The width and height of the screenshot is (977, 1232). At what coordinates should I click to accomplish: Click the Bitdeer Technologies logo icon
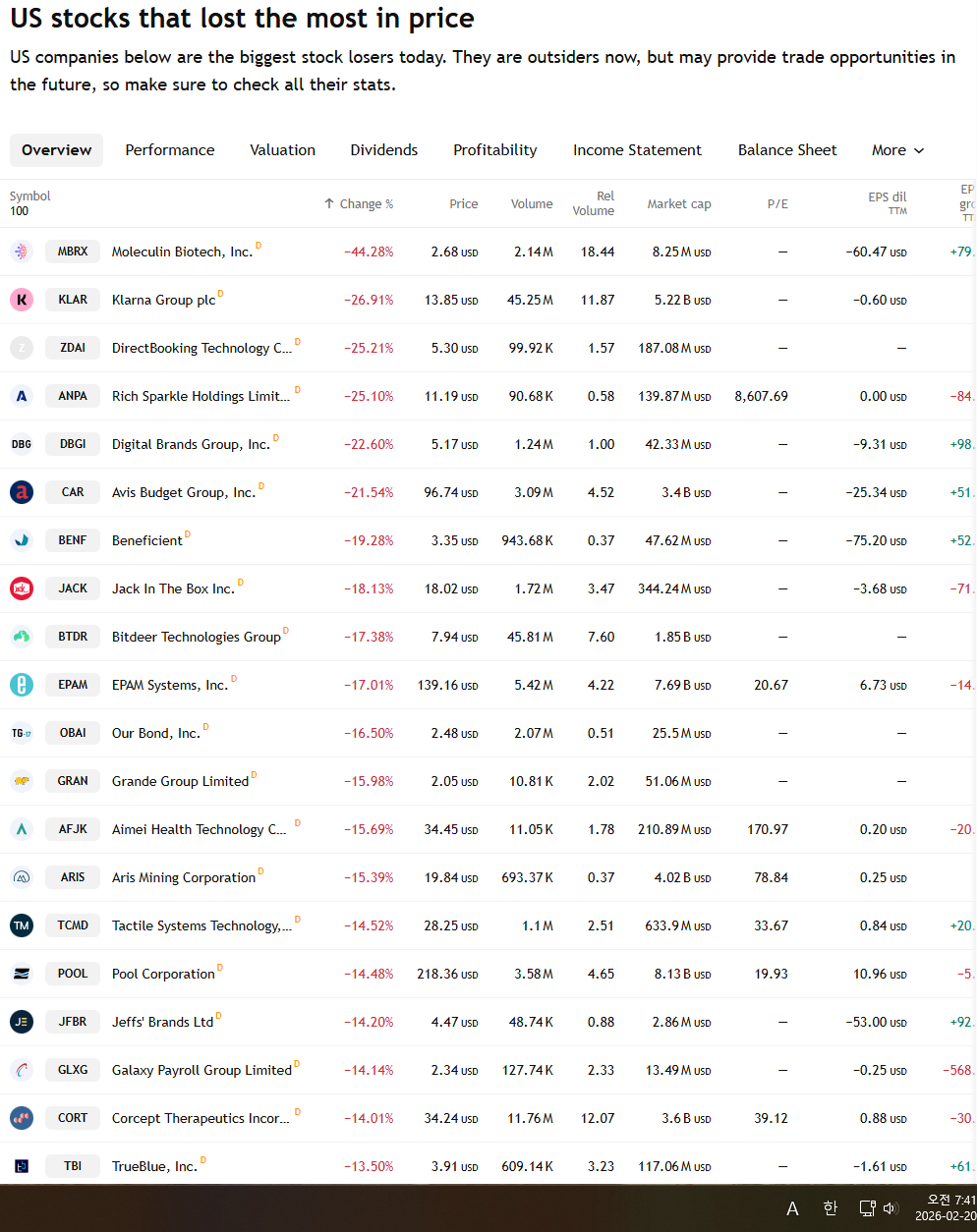click(x=22, y=637)
